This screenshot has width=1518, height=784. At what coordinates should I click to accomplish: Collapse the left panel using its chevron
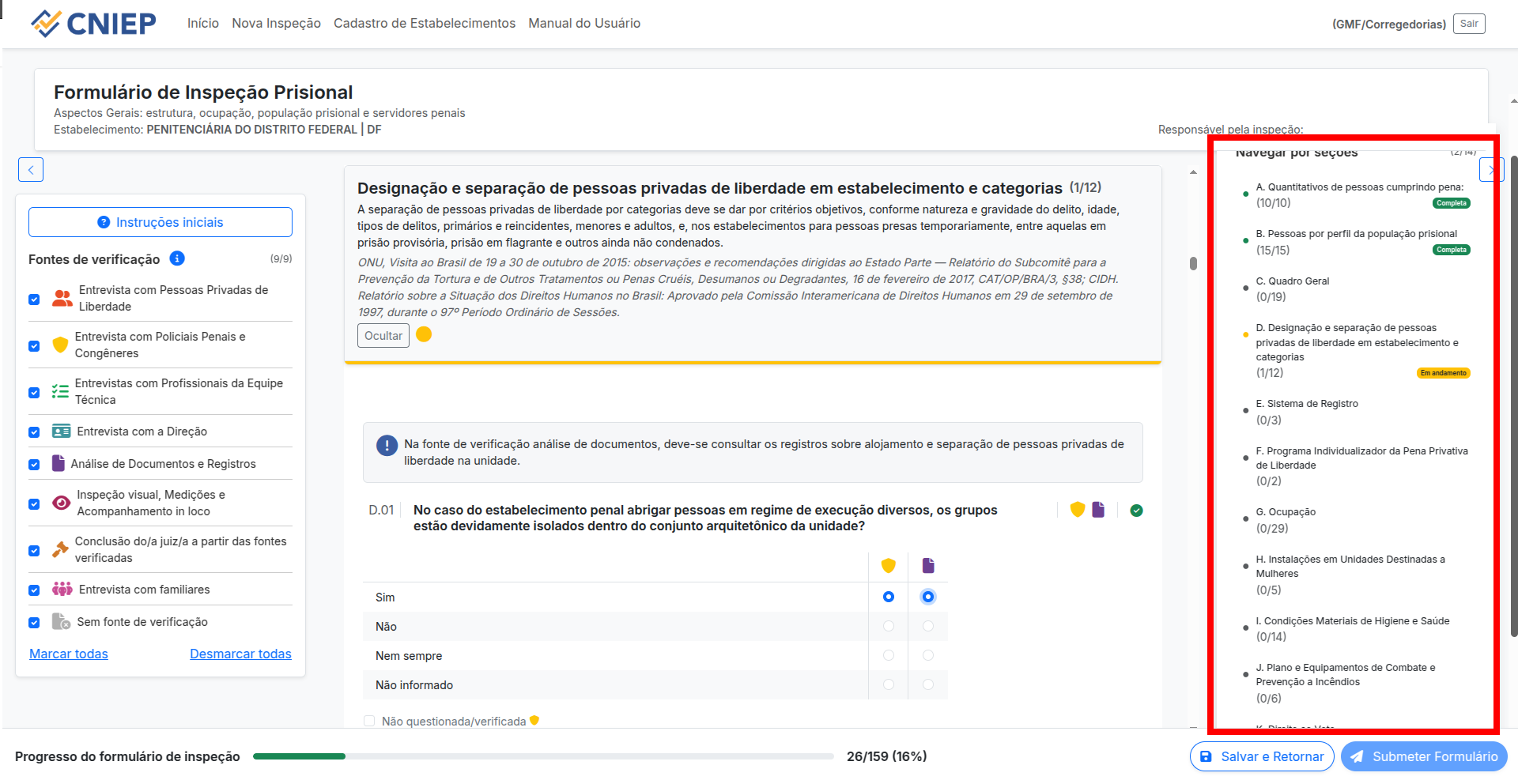tap(31, 169)
